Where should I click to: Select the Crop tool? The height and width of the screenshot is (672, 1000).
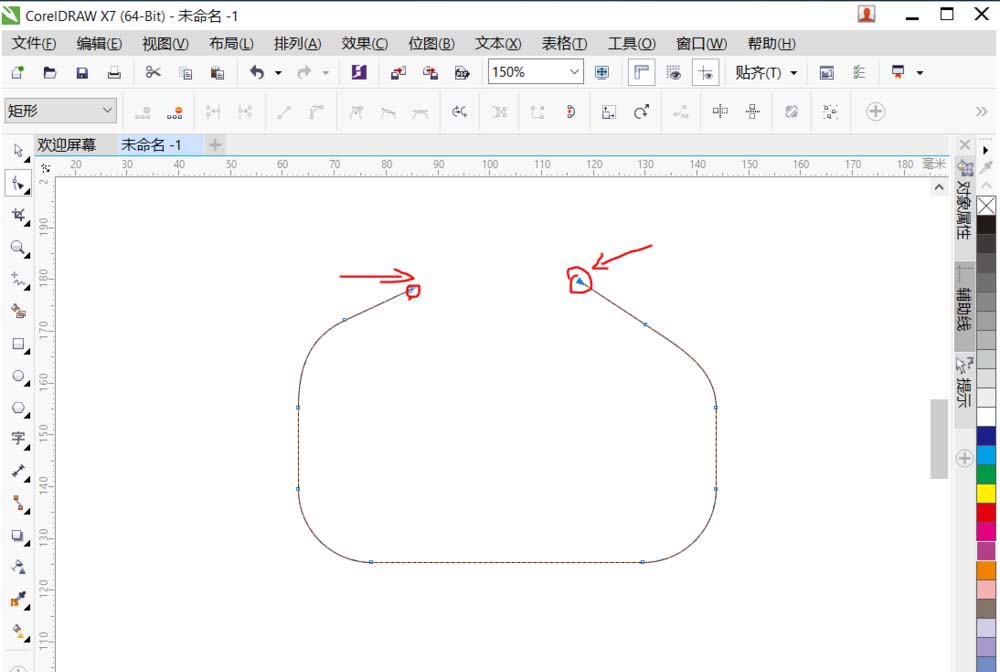click(20, 214)
